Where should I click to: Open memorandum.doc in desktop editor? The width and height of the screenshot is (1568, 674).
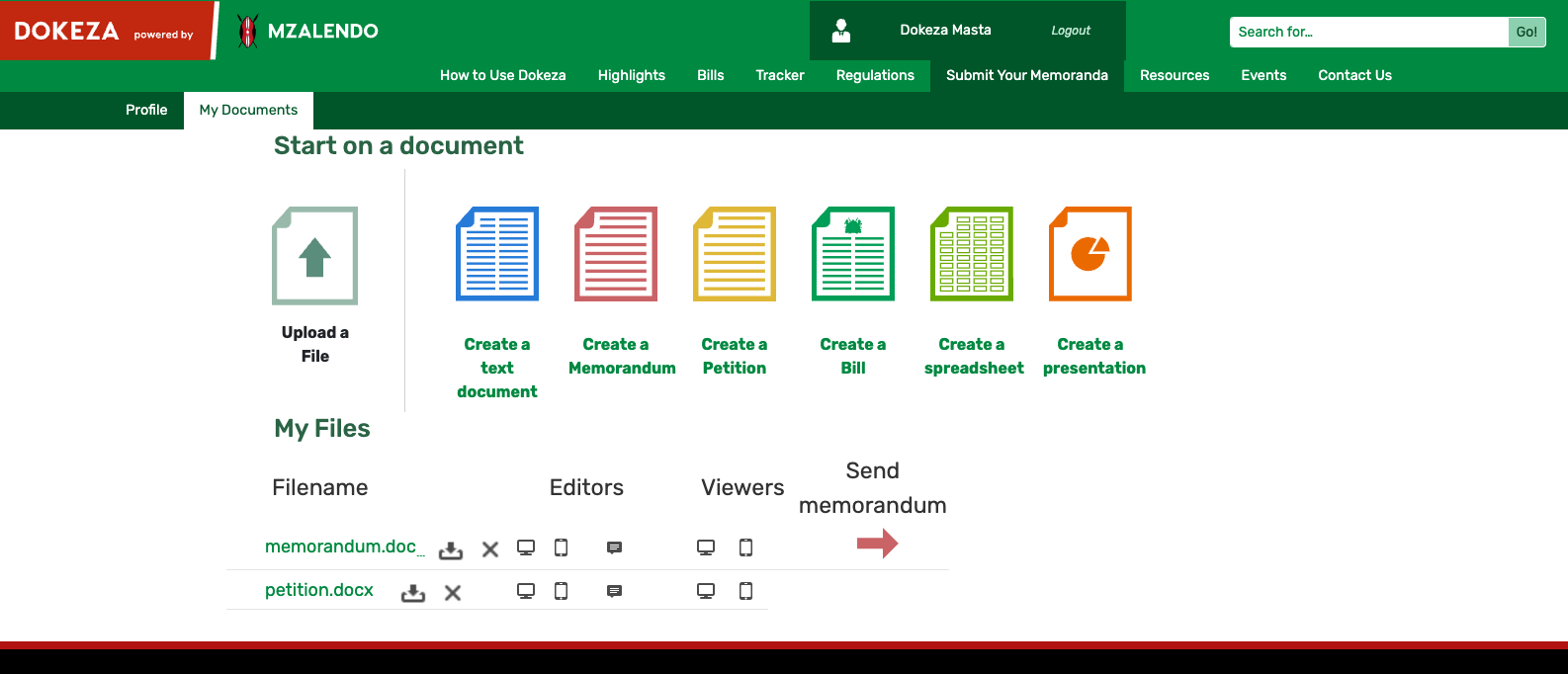point(526,548)
